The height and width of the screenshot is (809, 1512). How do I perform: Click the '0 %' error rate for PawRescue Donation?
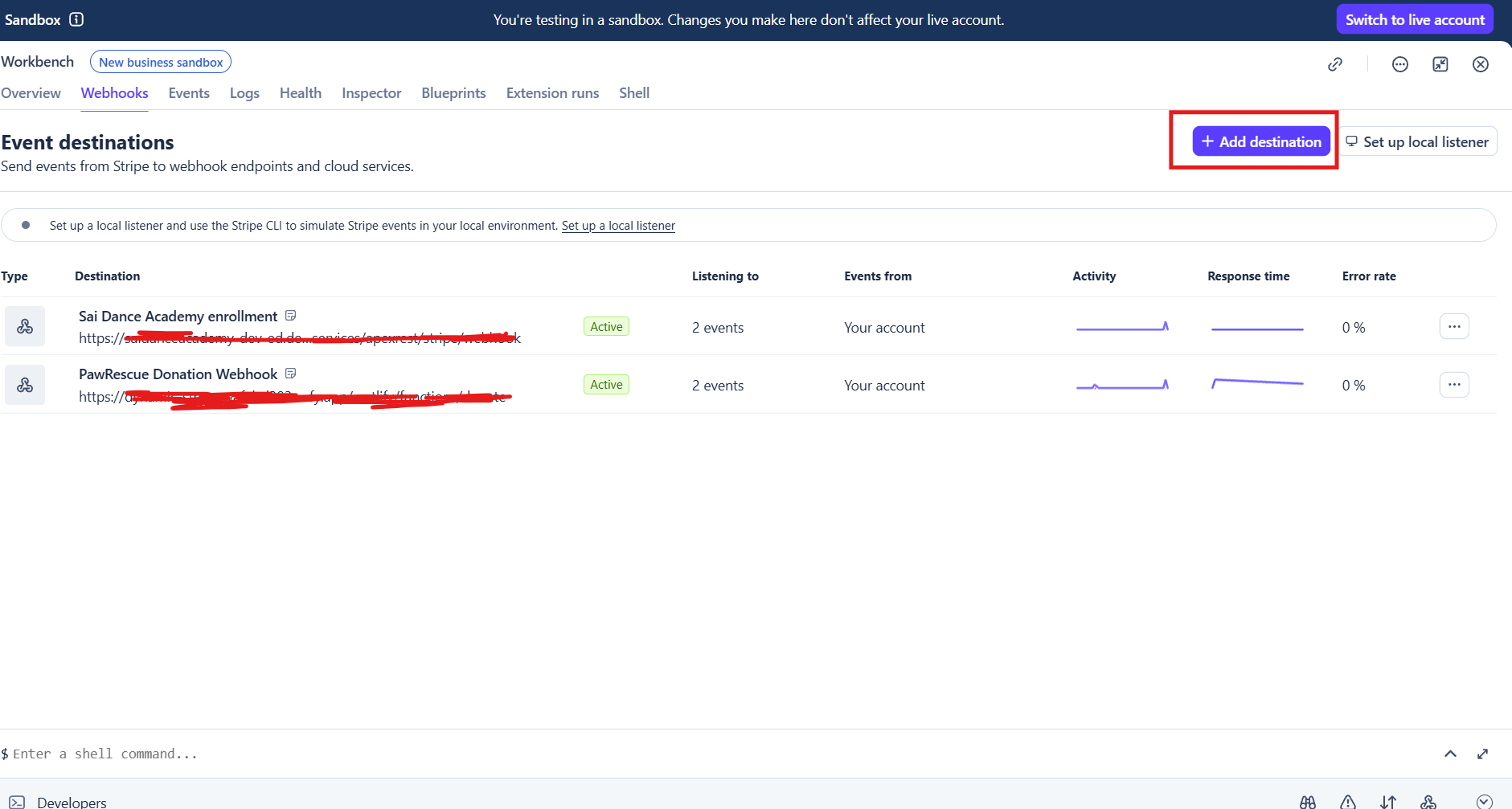[x=1354, y=386]
